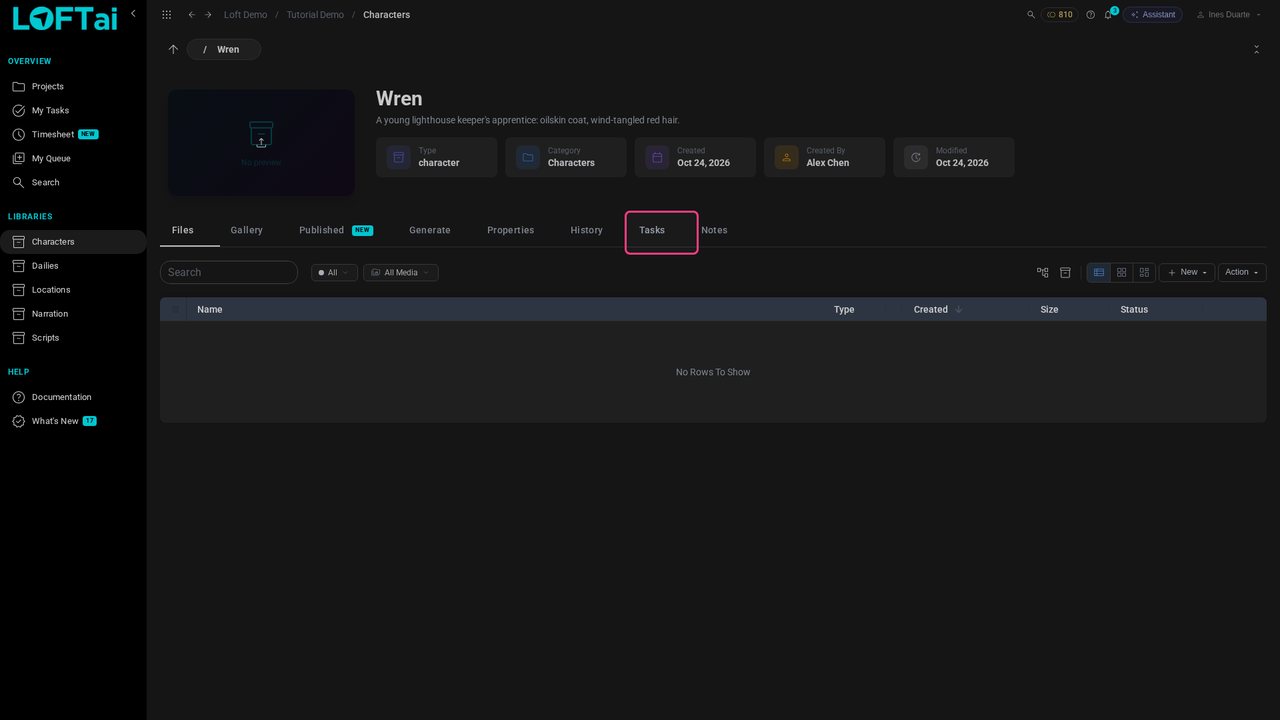Open the New dropdown button
The image size is (1280, 720).
click(1187, 272)
